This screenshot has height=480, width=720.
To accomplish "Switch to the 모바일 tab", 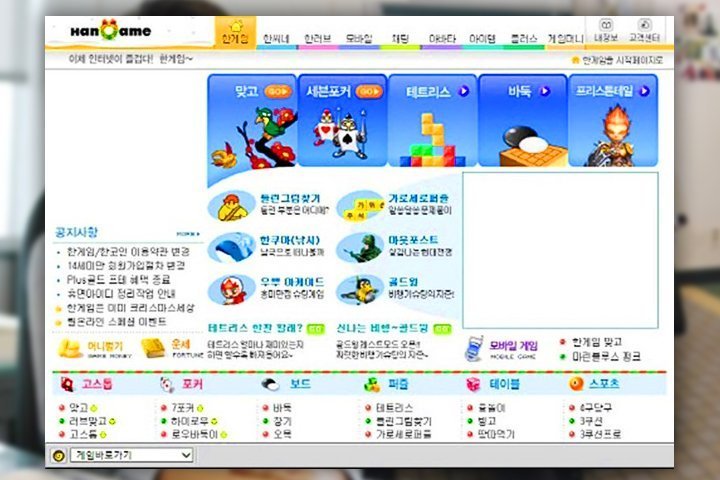I will point(359,39).
